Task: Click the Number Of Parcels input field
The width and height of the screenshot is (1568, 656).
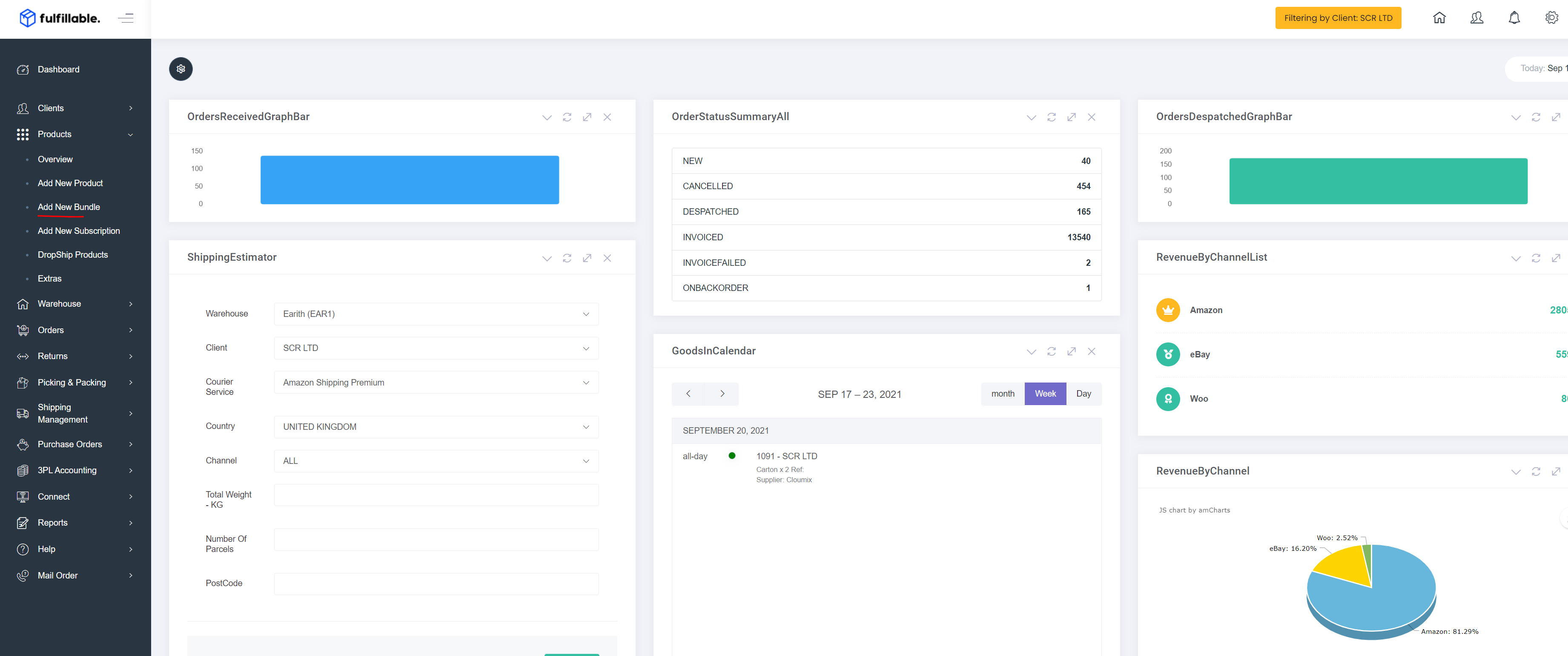Action: click(x=436, y=540)
